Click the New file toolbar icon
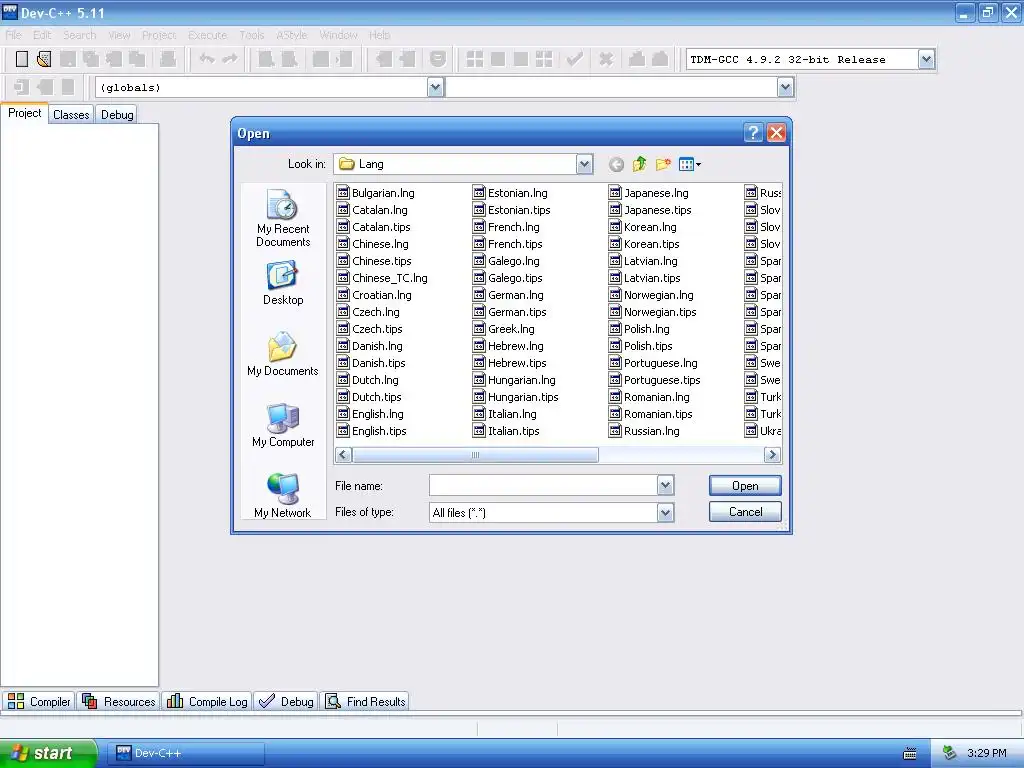Viewport: 1024px width, 768px height. click(x=22, y=59)
